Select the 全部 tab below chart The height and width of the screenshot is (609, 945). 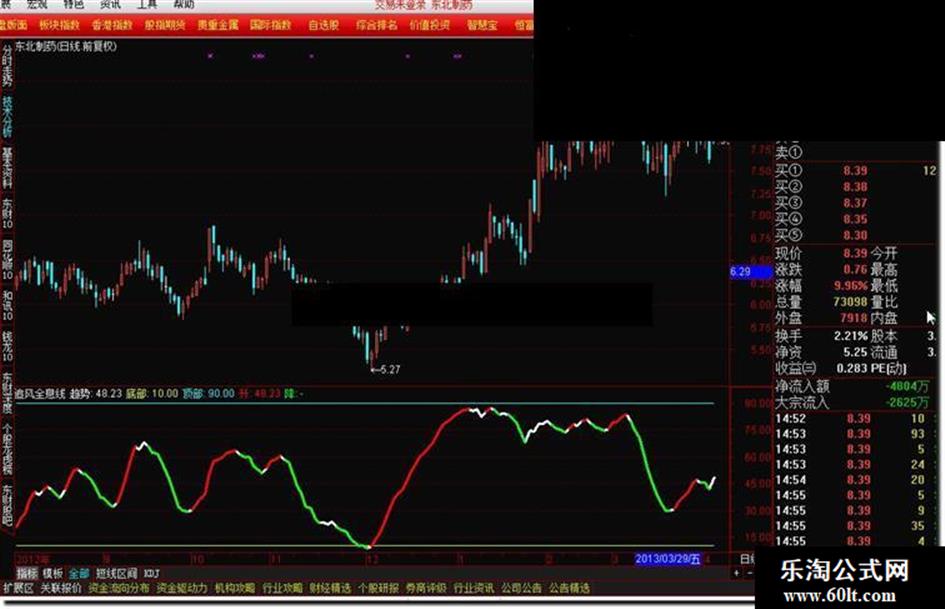click(79, 573)
